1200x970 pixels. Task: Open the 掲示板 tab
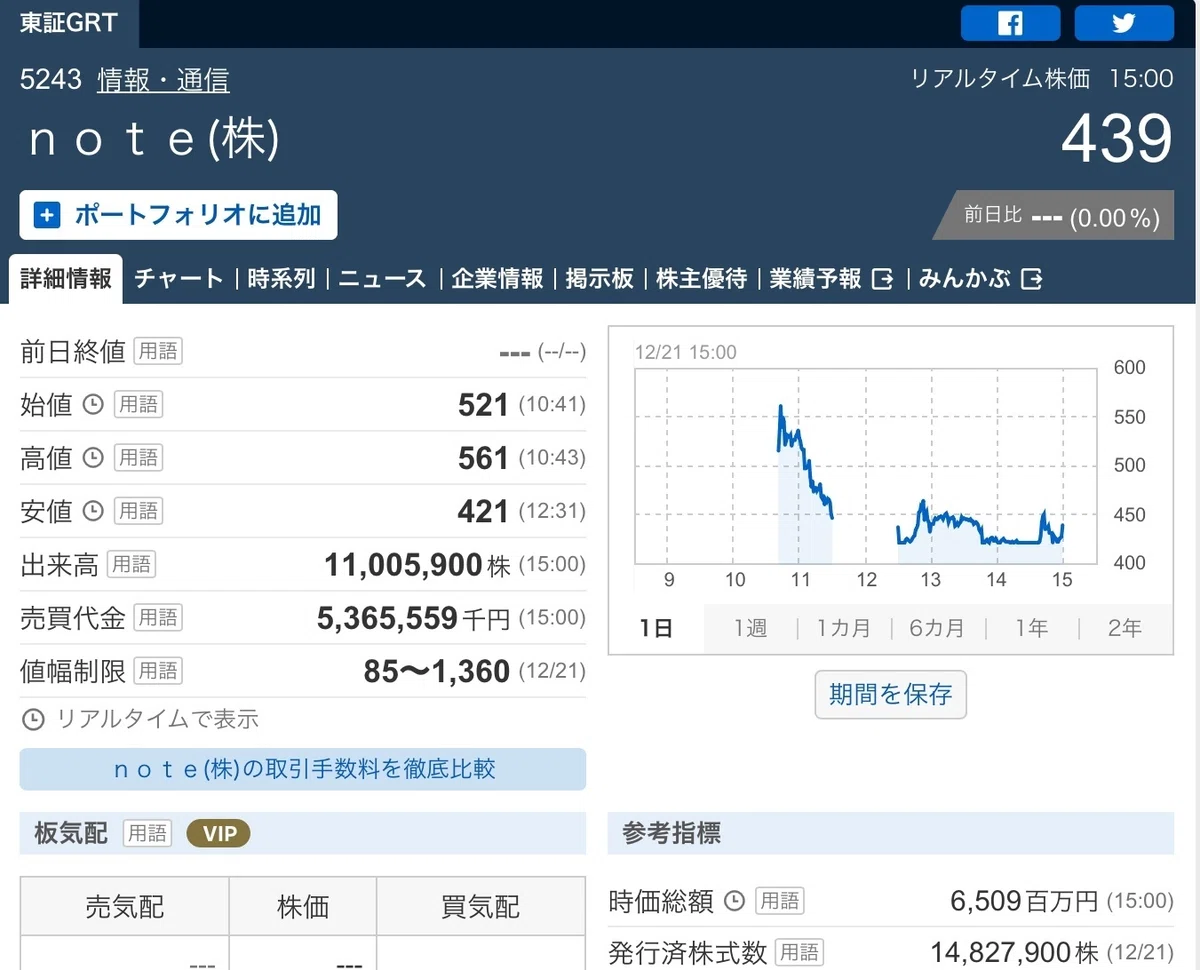(599, 279)
